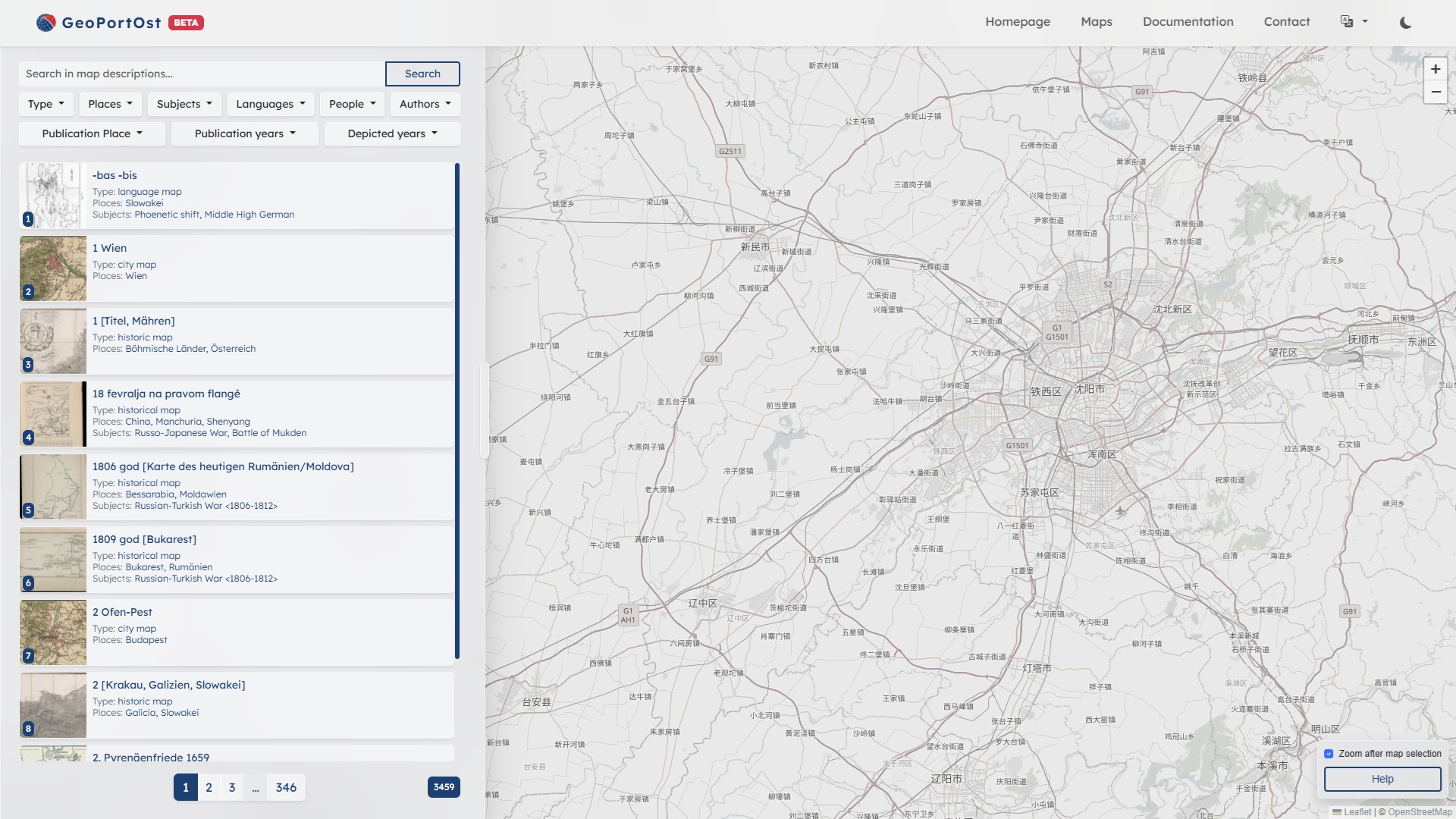This screenshot has width=1456, height=819.
Task: Expand the Type filter dropdown
Action: tap(45, 104)
